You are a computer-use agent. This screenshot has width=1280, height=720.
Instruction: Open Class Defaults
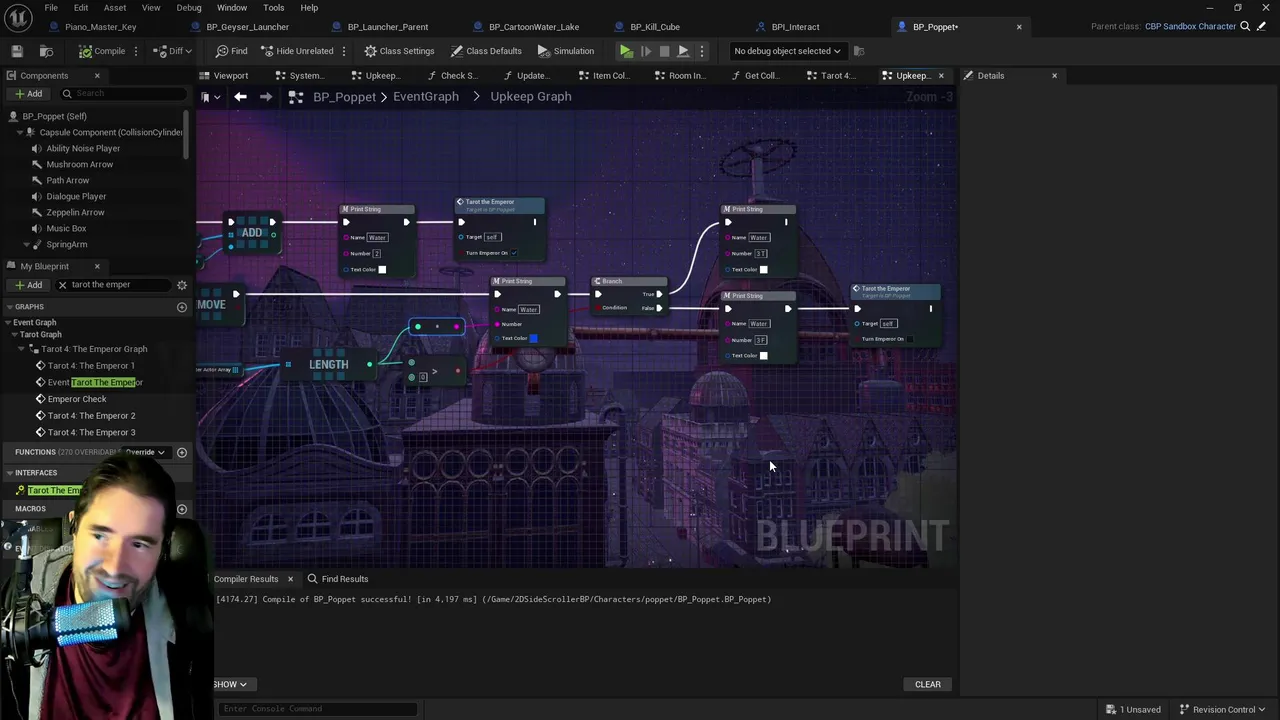tap(486, 51)
